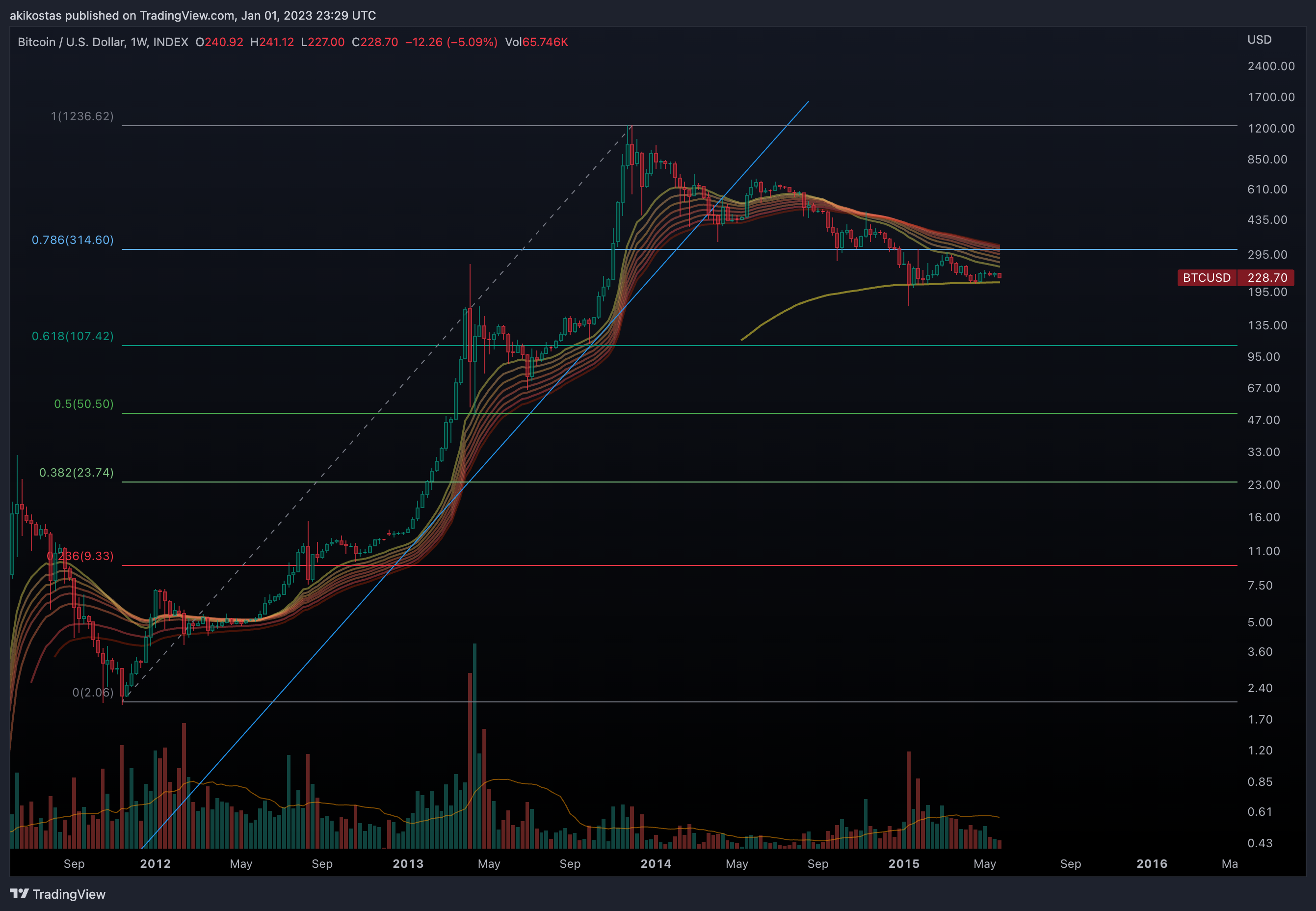Click the 610.00 price axis label
This screenshot has width=1316, height=911.
1267,189
